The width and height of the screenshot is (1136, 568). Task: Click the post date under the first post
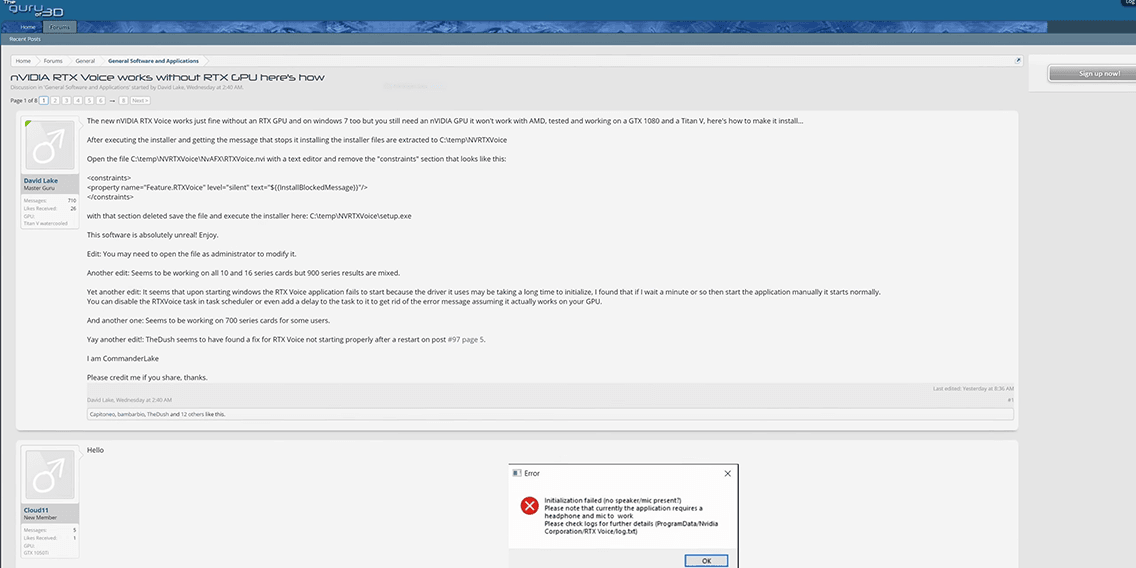coord(143,400)
